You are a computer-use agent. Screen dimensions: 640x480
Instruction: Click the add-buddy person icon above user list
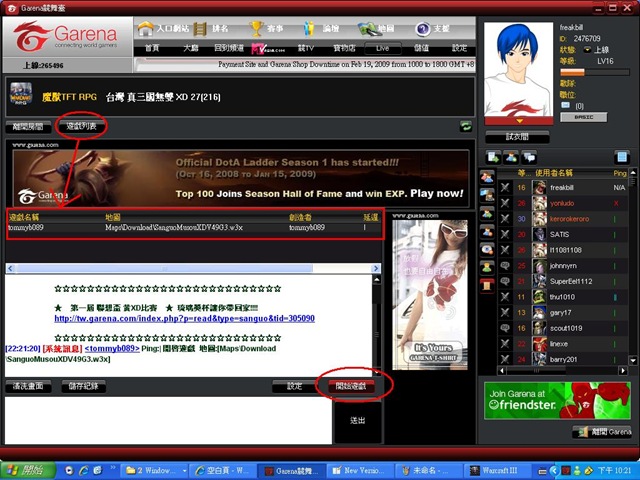(x=511, y=157)
